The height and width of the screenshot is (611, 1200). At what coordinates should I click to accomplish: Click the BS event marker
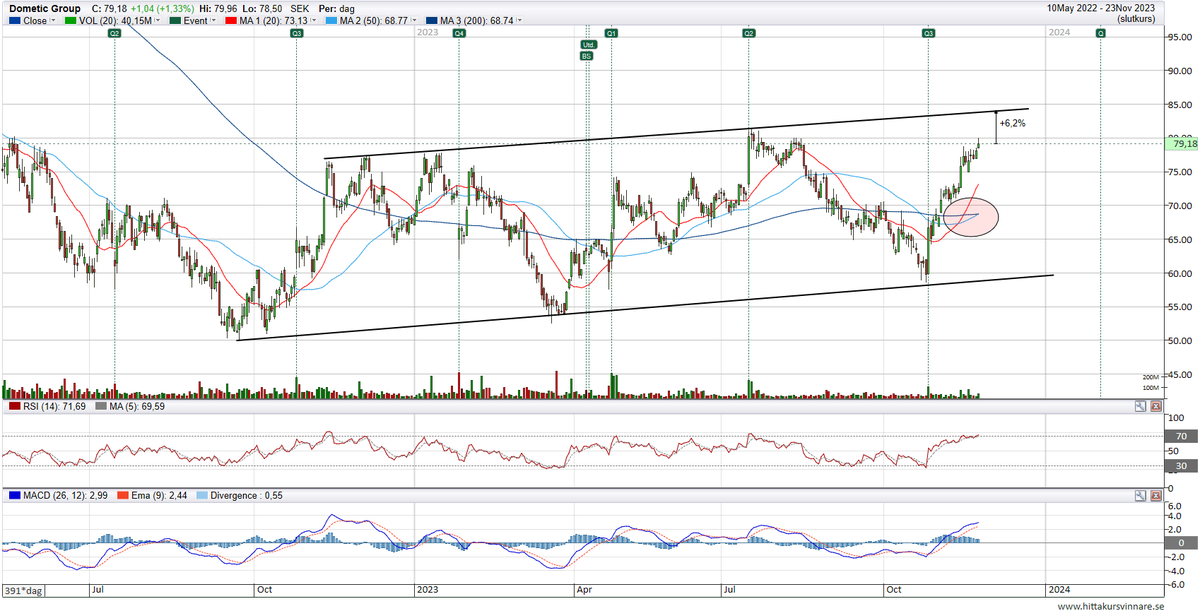click(x=586, y=56)
